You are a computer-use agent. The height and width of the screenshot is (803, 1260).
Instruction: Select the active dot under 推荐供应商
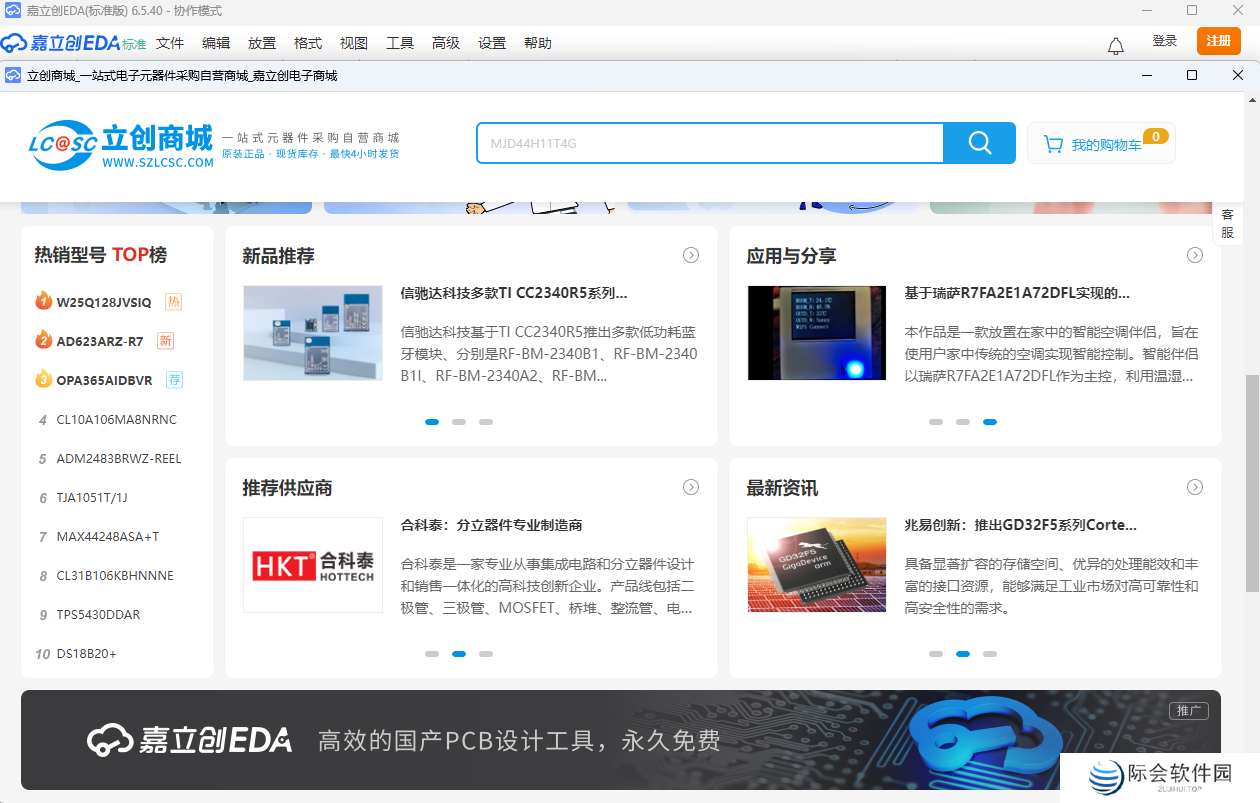458,653
